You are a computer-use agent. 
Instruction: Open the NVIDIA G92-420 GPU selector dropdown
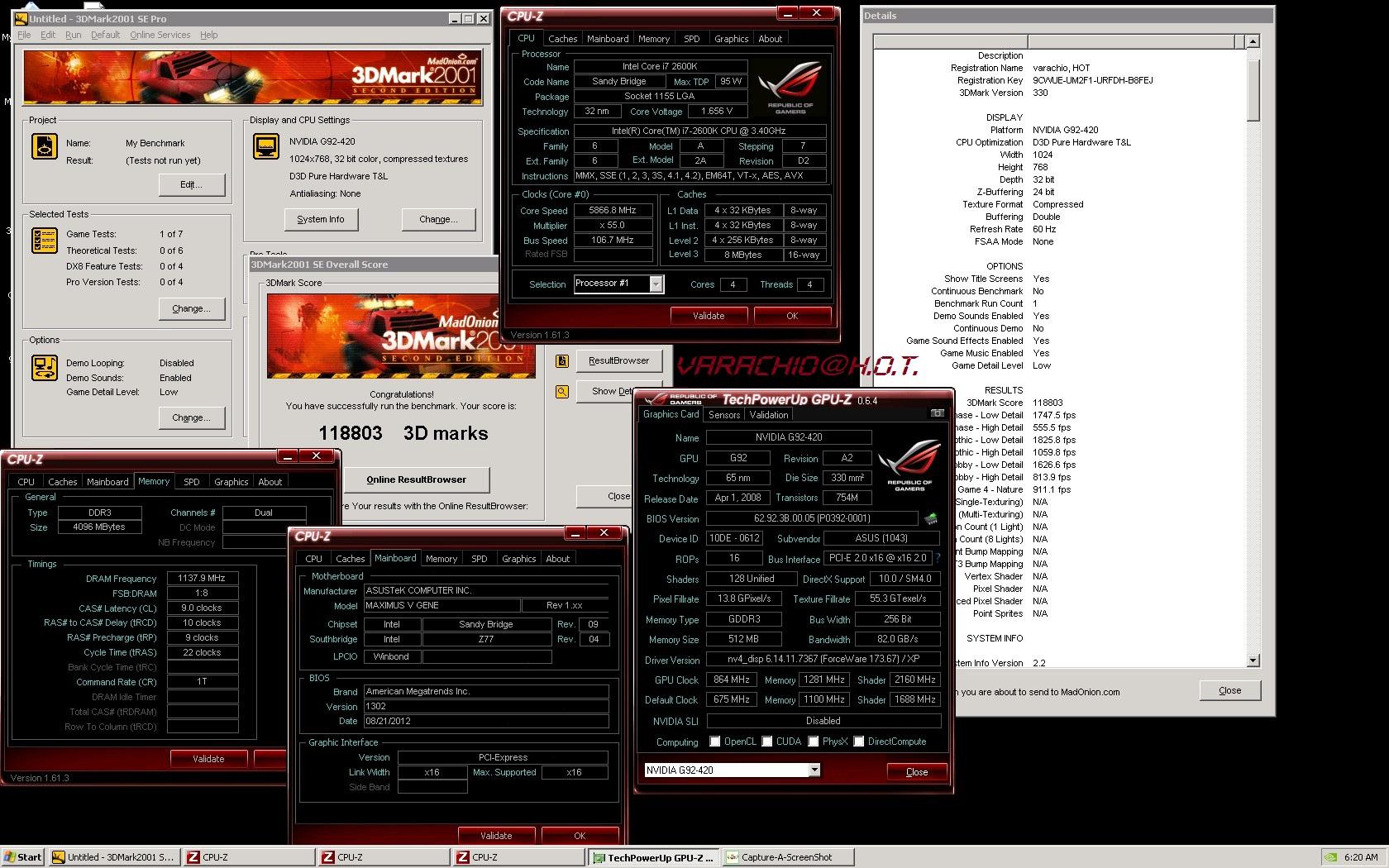click(x=814, y=770)
